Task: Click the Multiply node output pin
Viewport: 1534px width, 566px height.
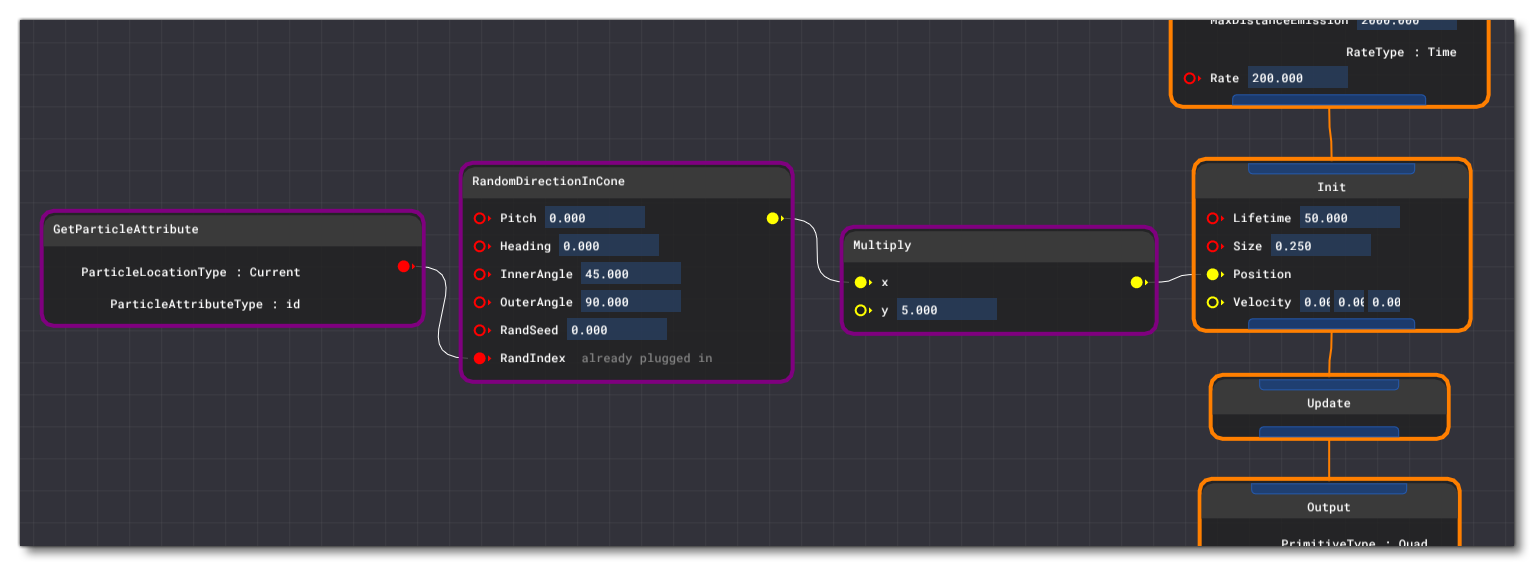Action: (1137, 282)
